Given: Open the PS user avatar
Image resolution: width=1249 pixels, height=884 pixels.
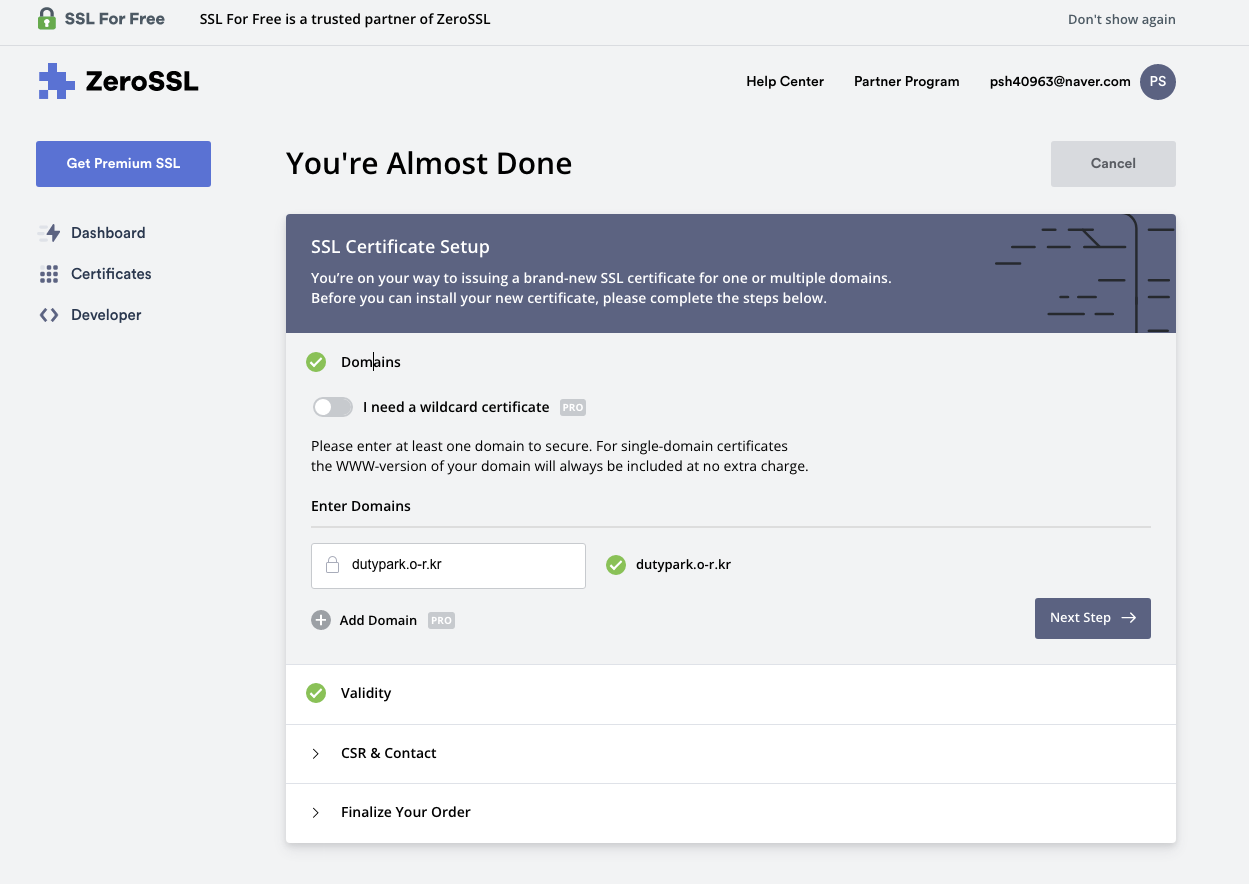Looking at the screenshot, I should coord(1158,82).
